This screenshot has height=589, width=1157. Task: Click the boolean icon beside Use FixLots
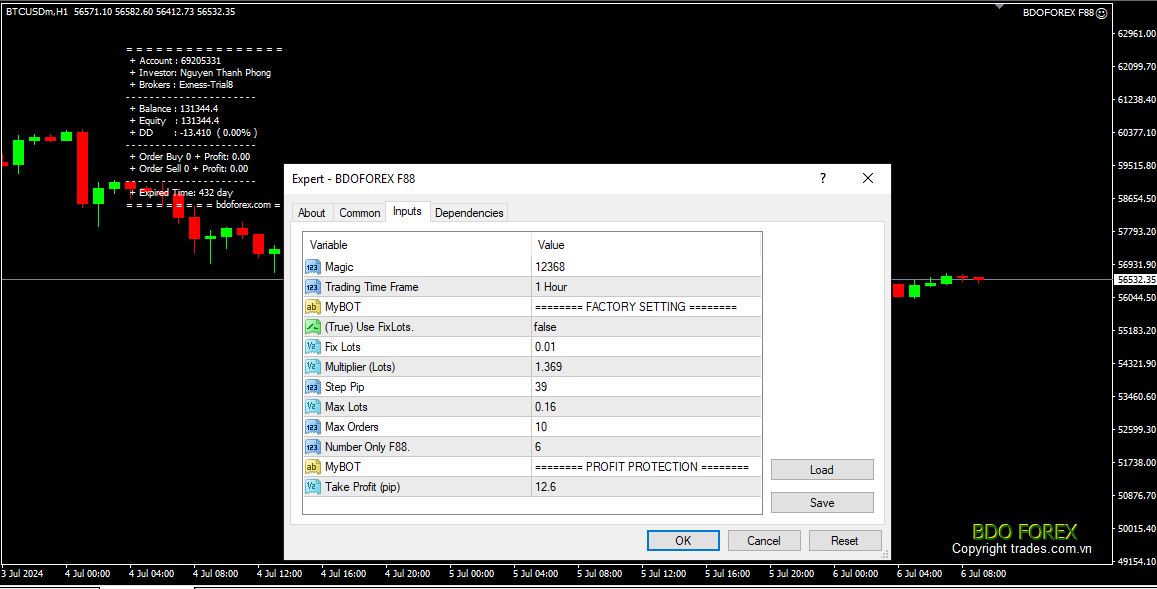click(x=313, y=327)
